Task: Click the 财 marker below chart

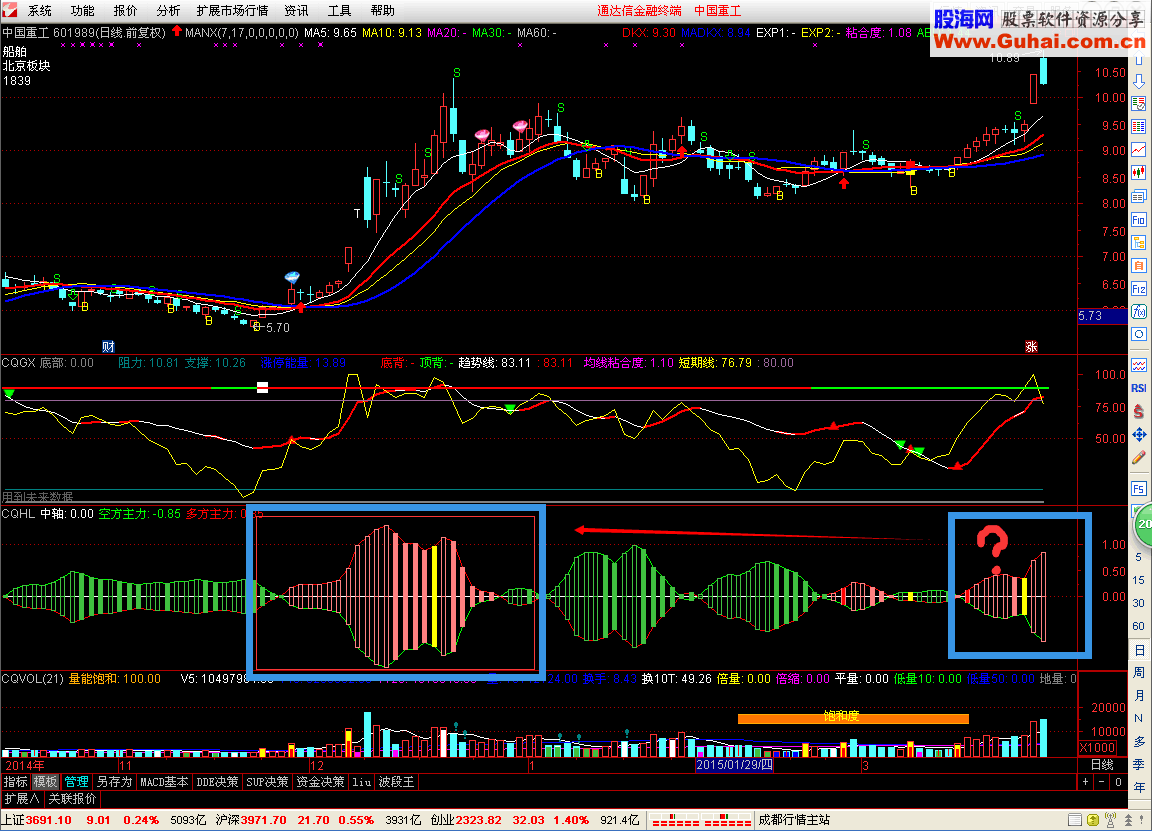Action: [x=108, y=347]
